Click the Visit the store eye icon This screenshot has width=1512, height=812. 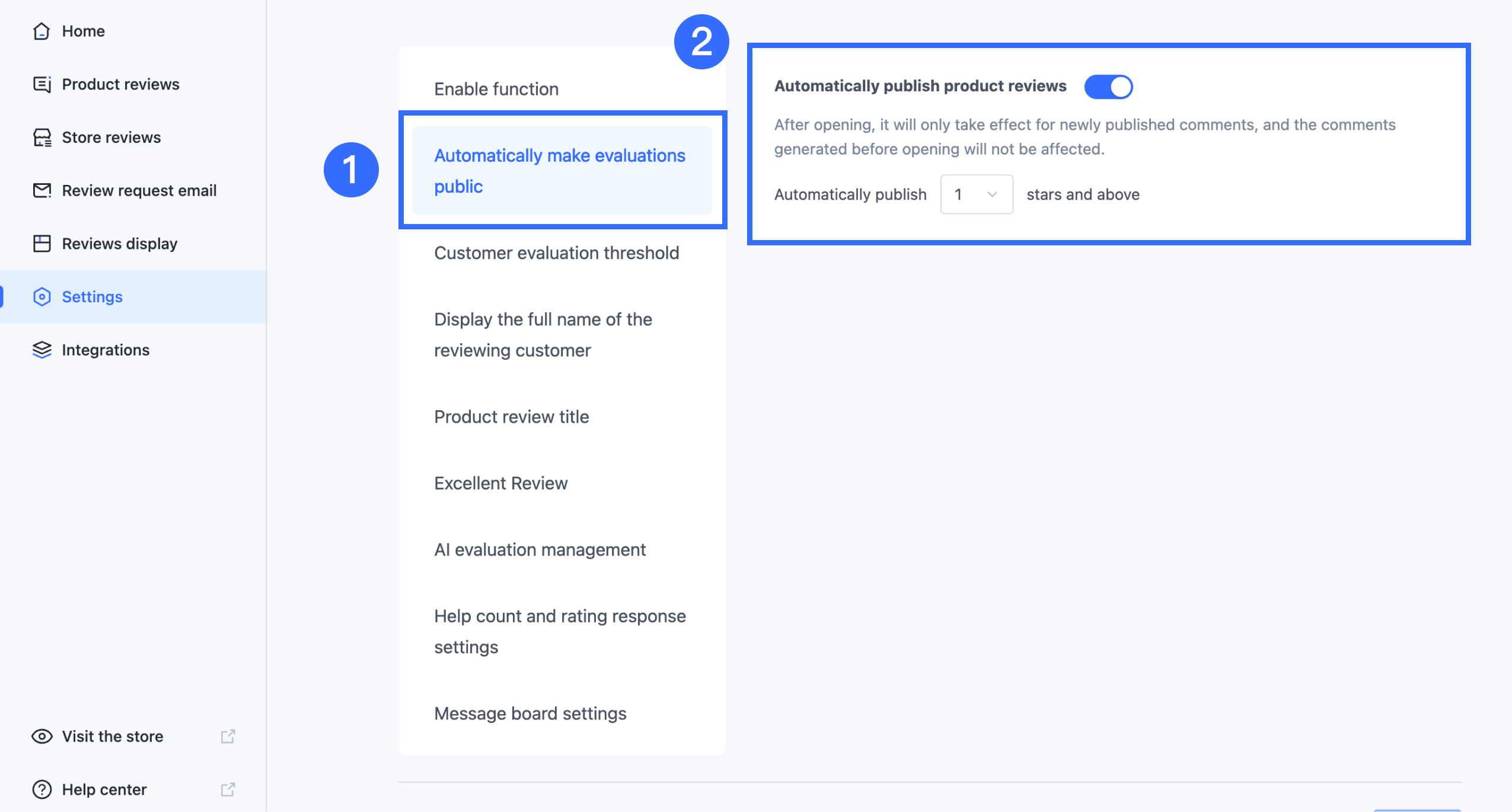click(42, 736)
